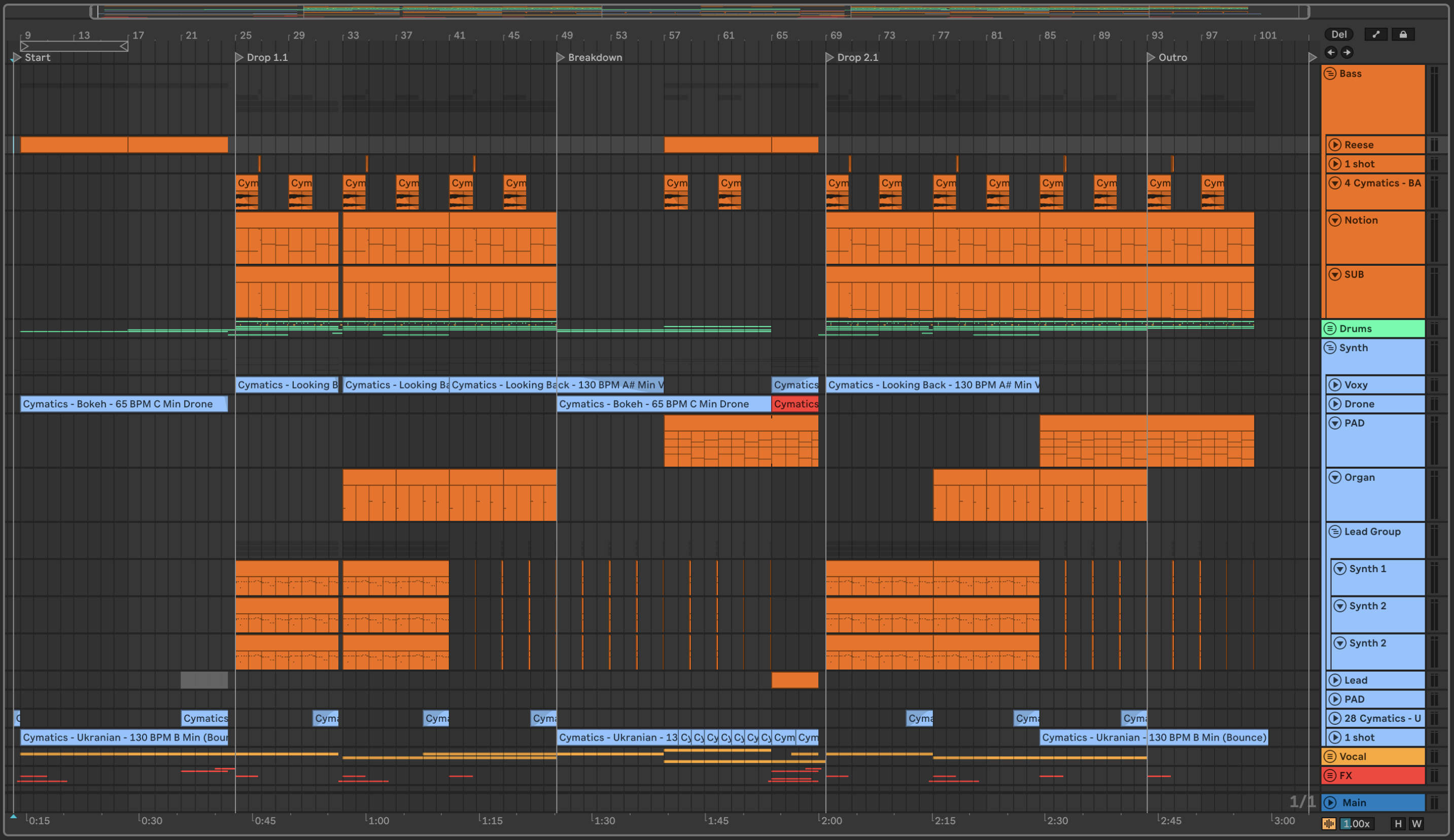Select the red Cymatics clip in Drone track
The image size is (1454, 840).
(794, 404)
